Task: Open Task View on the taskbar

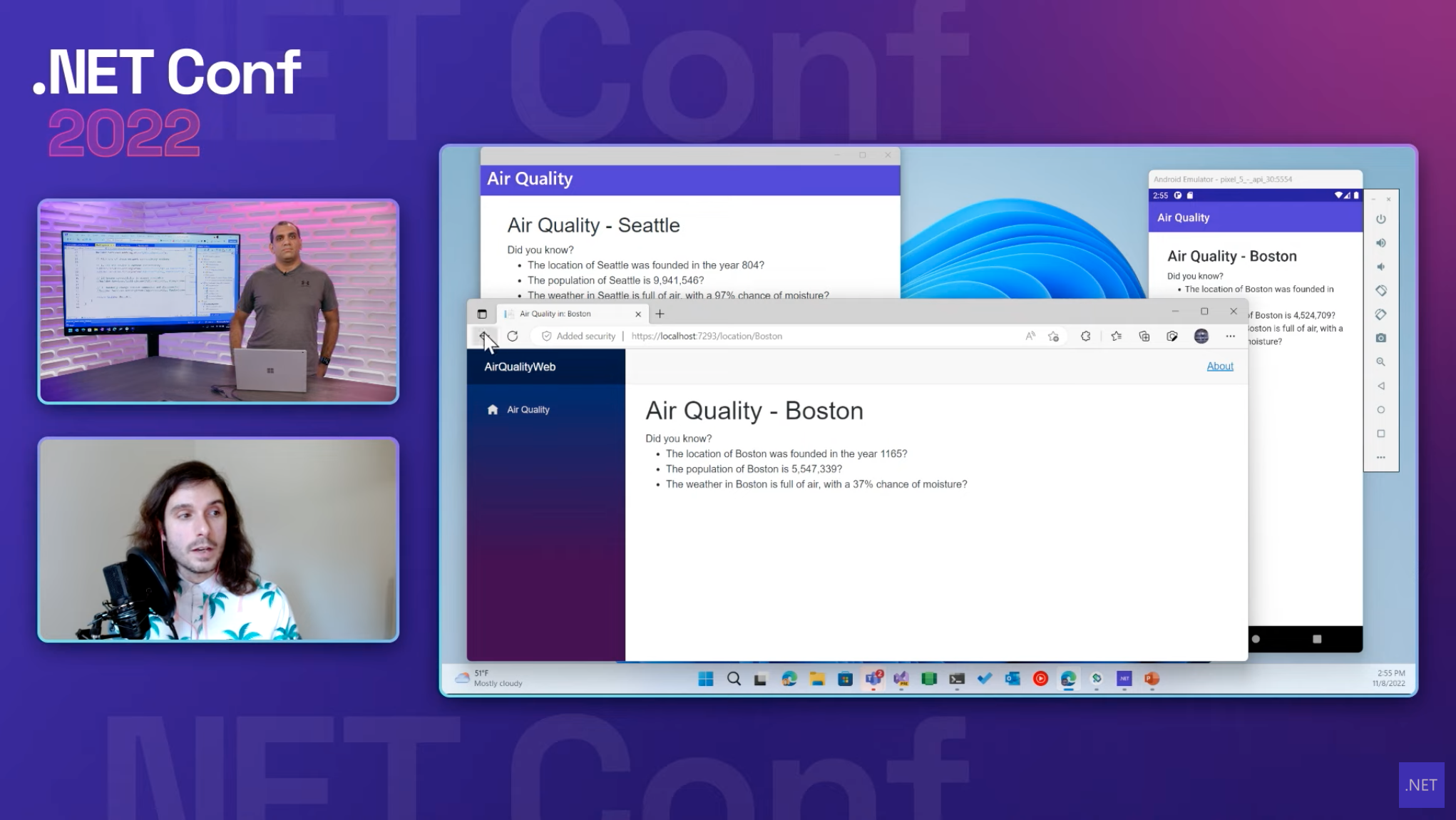Action: click(761, 679)
